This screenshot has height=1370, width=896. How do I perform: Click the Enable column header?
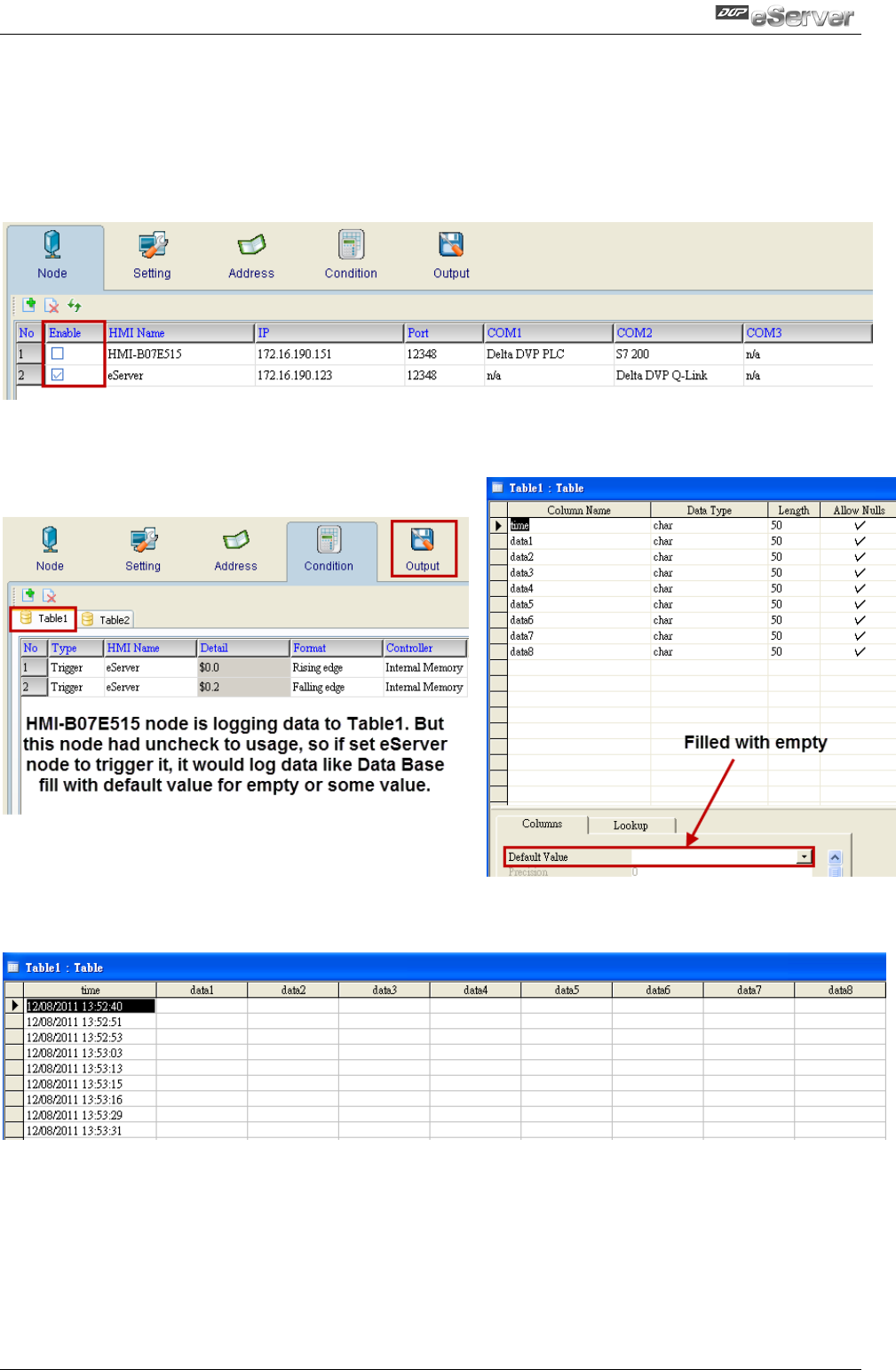tap(75, 333)
